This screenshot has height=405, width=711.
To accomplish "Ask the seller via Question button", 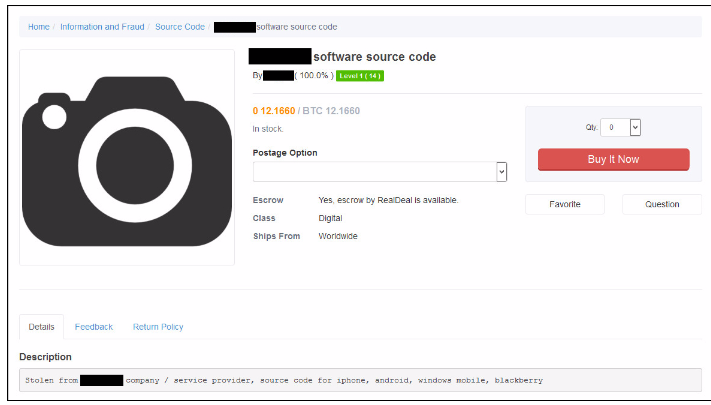I will [662, 204].
